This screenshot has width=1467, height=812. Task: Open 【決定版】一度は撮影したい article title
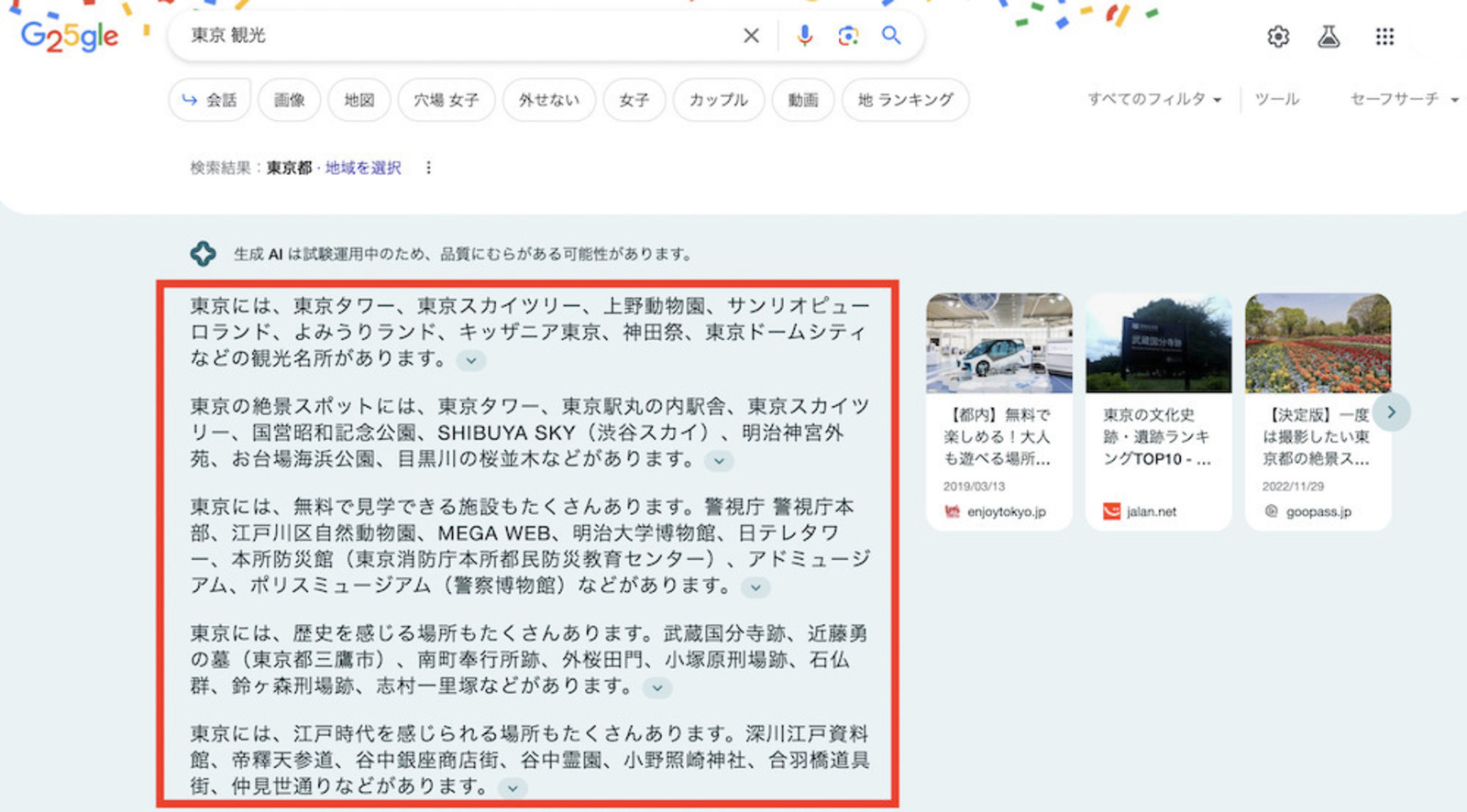(1317, 437)
